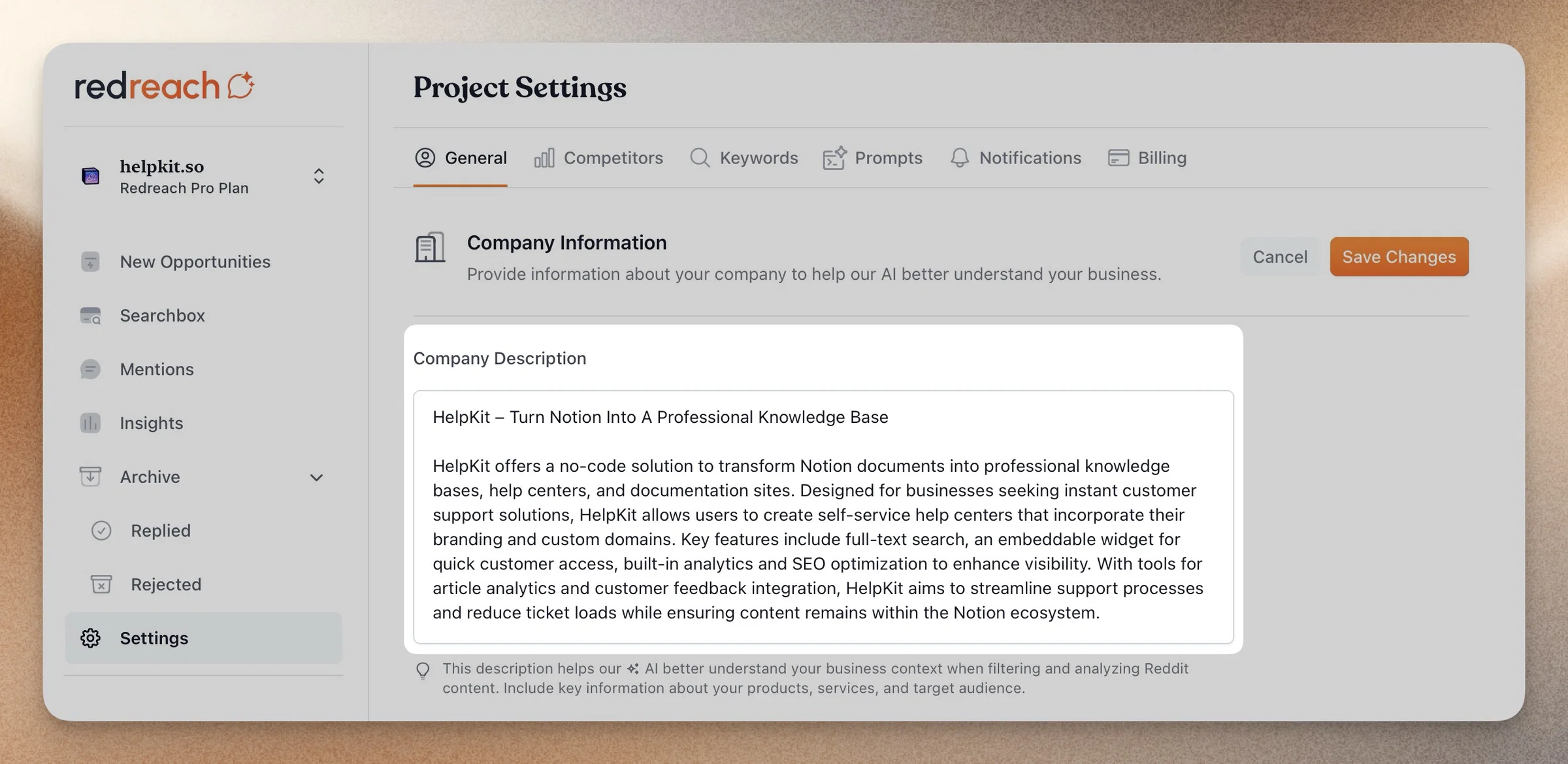Screen dimensions: 1568x764
Task: Open the project switcher chevrons
Action: point(319,176)
